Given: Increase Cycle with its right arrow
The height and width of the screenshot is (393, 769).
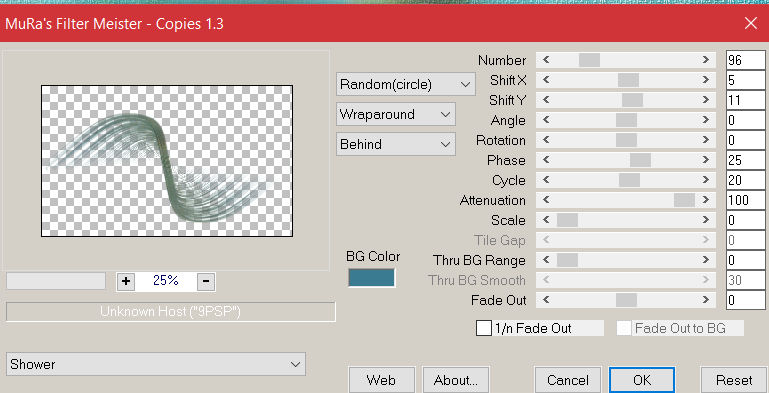Looking at the screenshot, I should [x=705, y=180].
